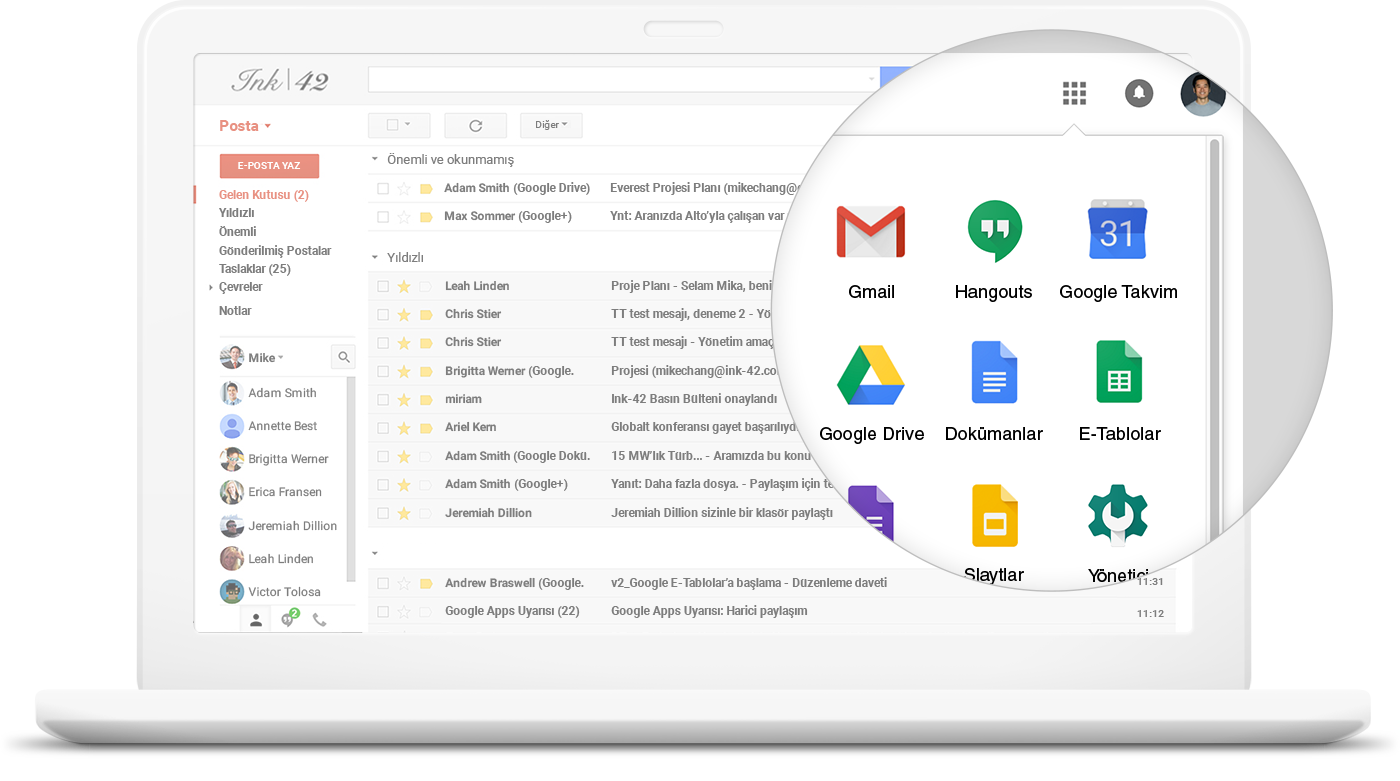
Task: Select the Ariel Kern email checkbox
Action: coord(383,427)
